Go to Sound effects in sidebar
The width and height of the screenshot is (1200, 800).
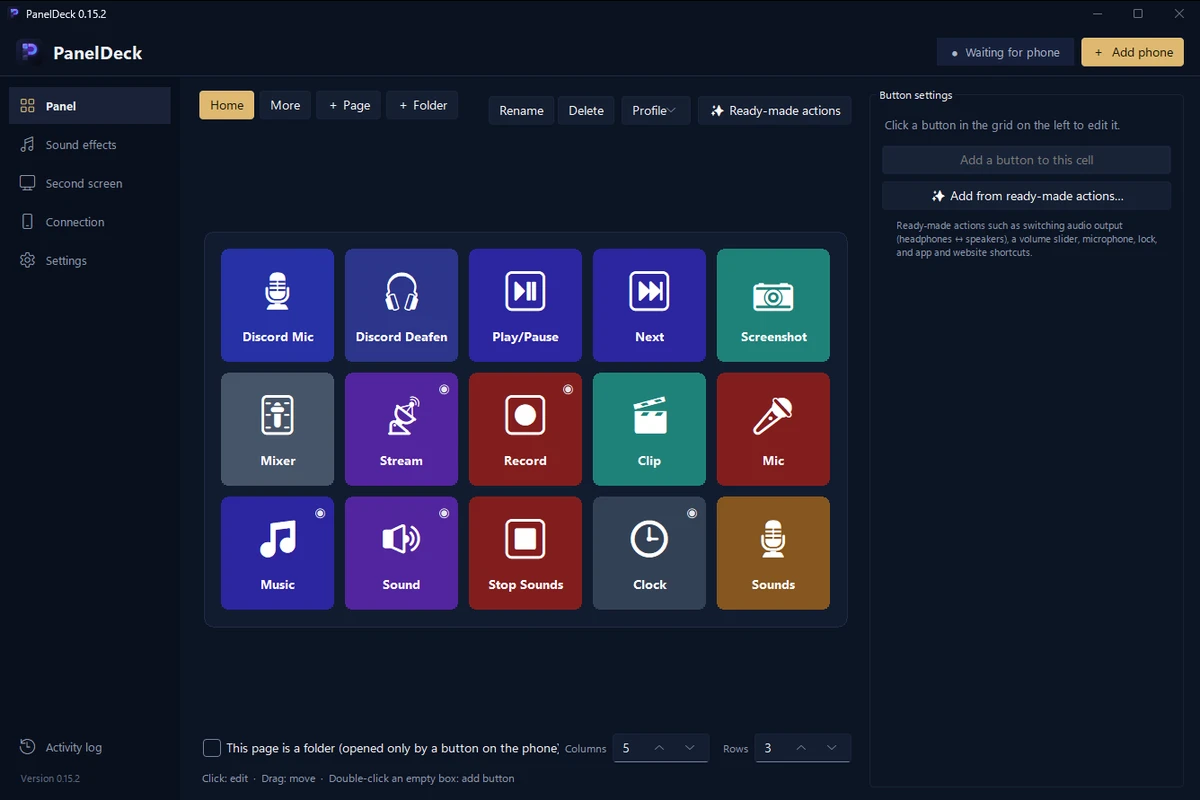tap(90, 145)
